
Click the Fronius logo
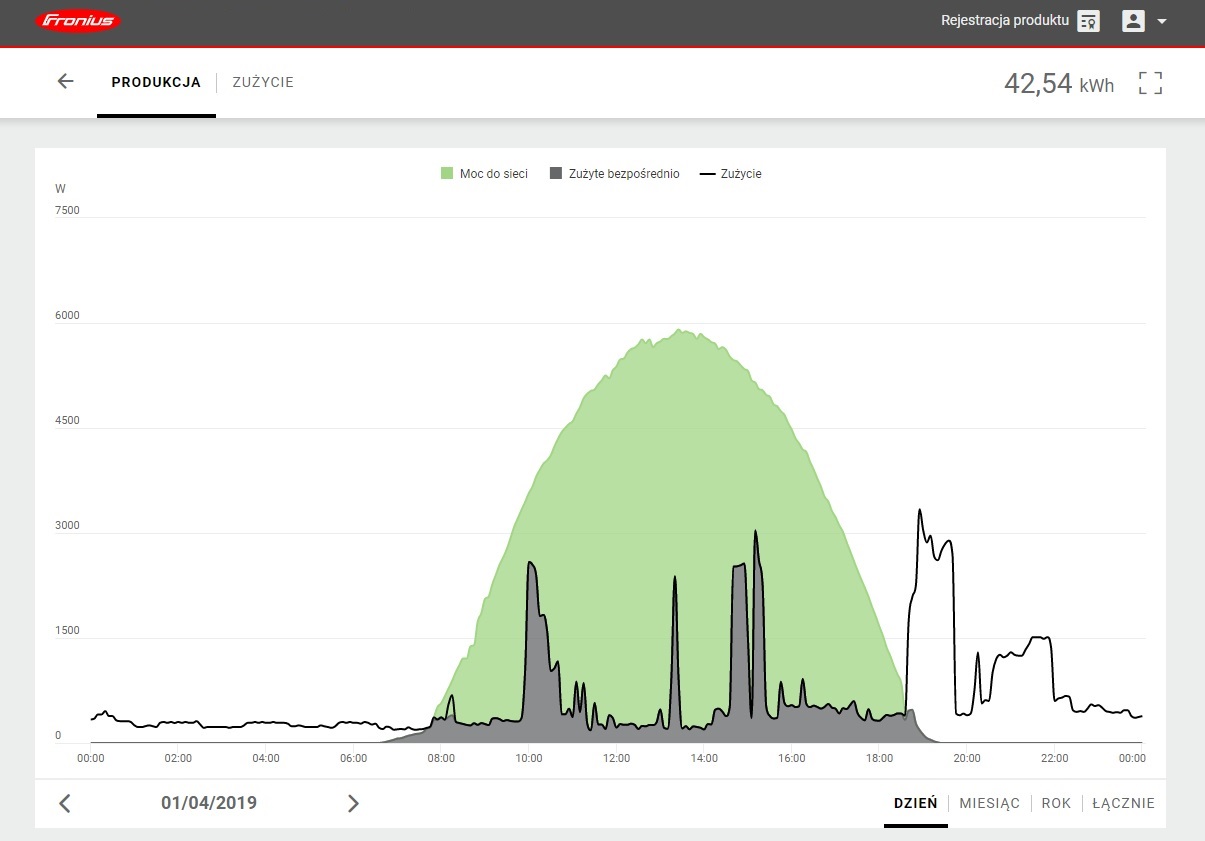pos(78,21)
